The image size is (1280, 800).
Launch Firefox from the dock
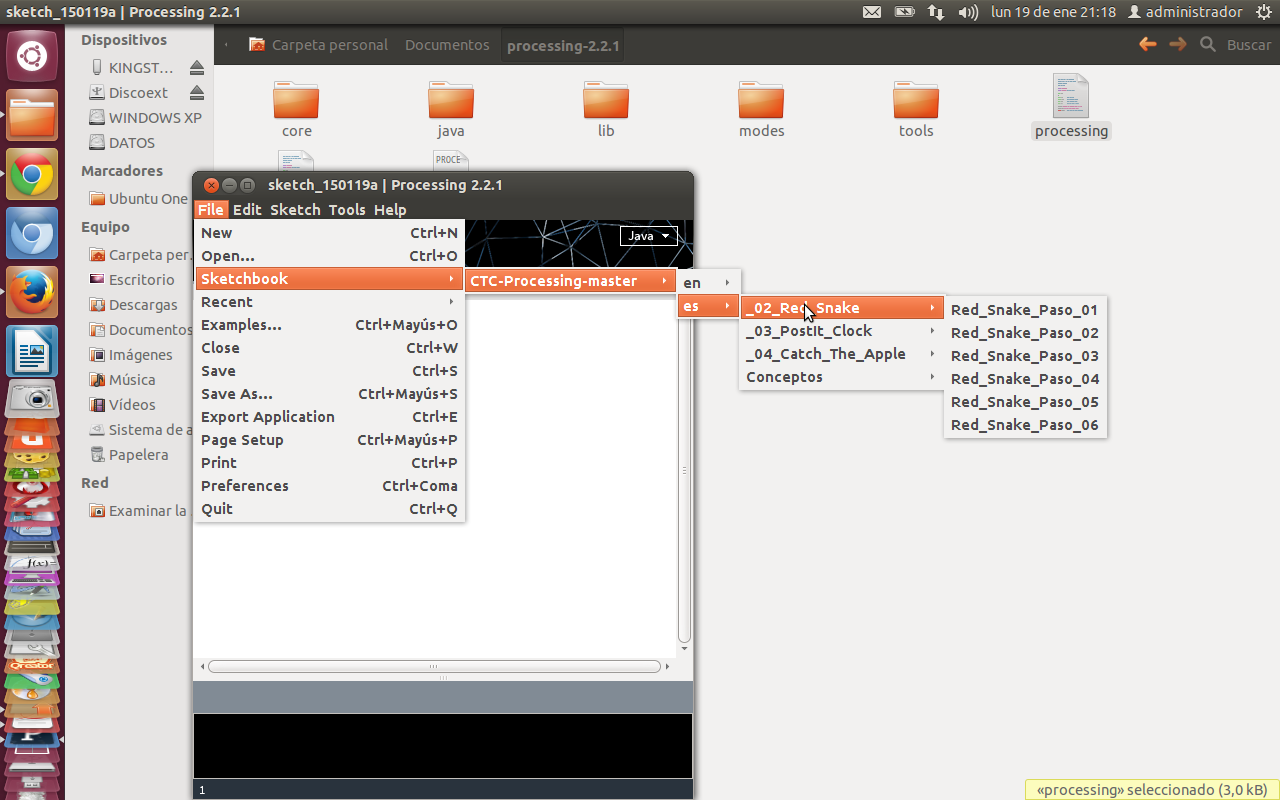click(32, 293)
